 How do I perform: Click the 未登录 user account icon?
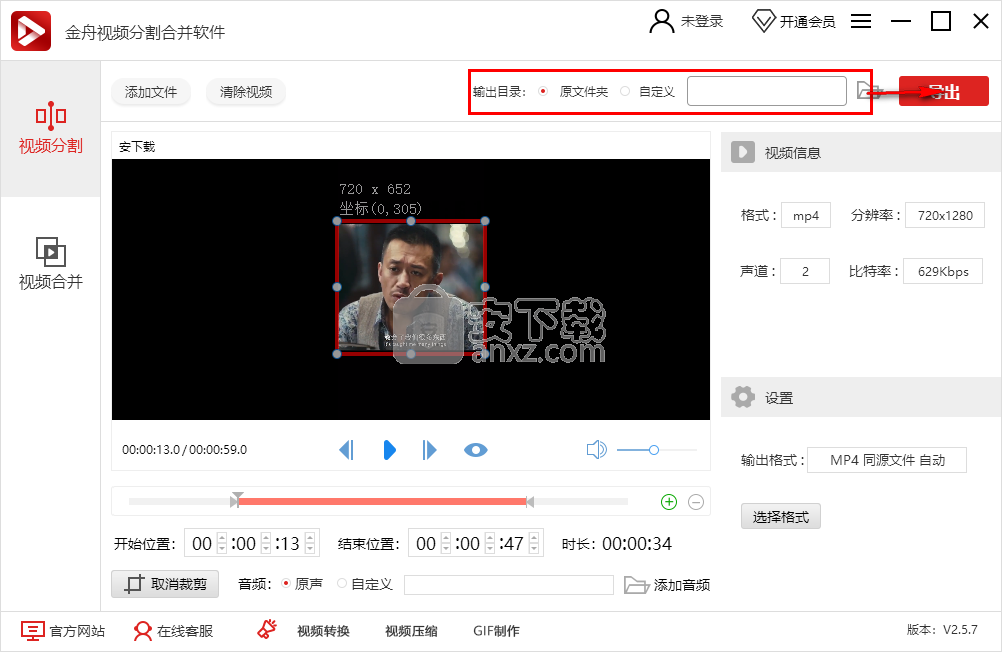[x=661, y=21]
